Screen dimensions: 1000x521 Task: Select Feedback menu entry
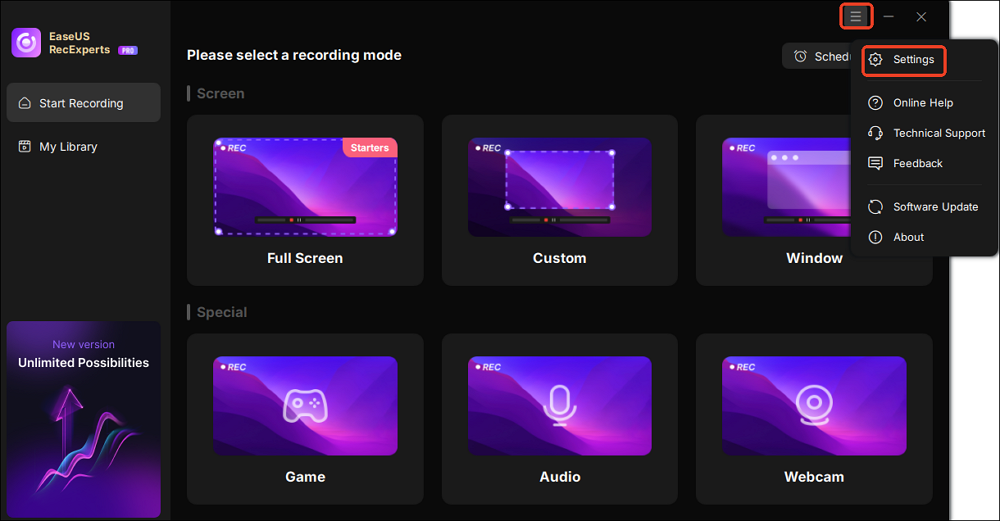925,163
